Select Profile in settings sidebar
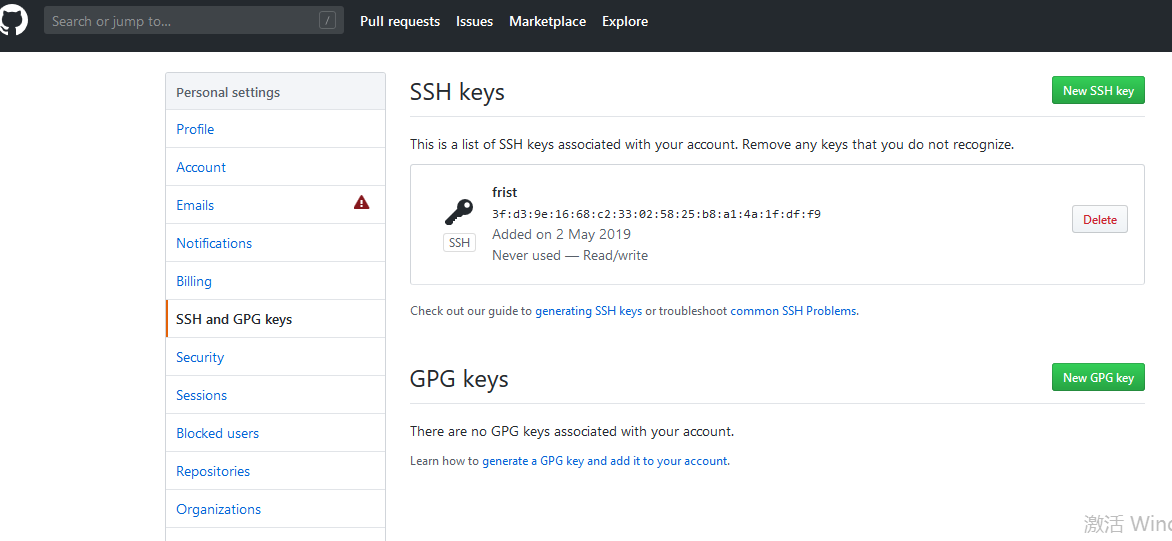Screen dimensions: 1172x541 [x=195, y=129]
